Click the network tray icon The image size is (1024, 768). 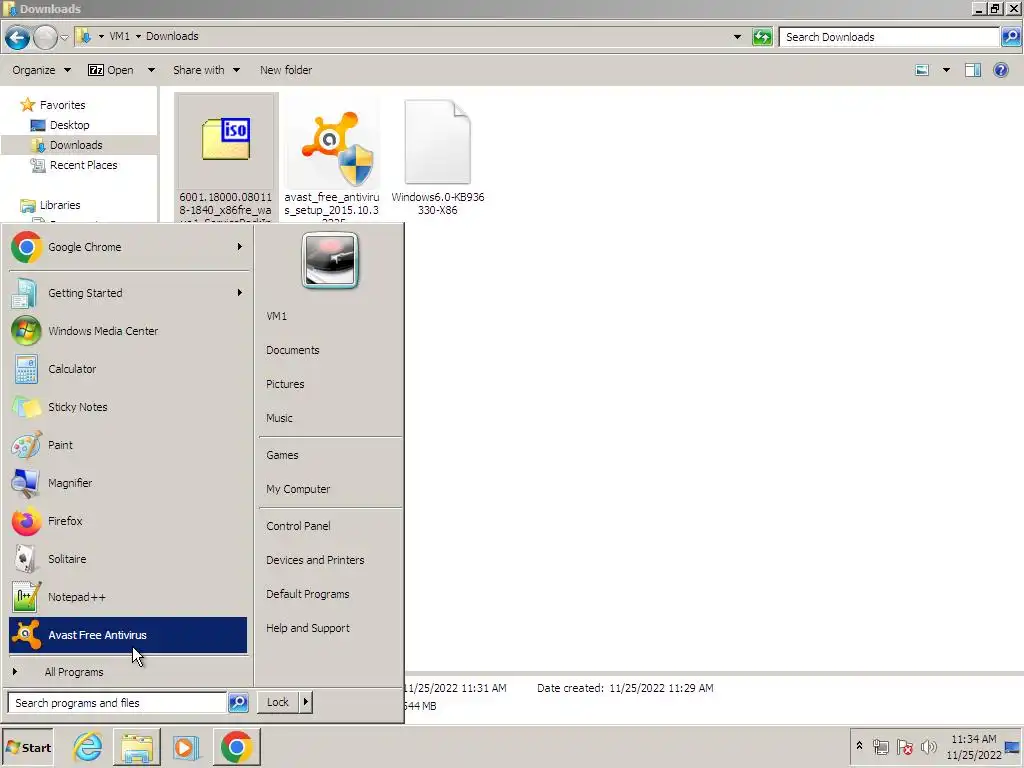click(x=880, y=746)
